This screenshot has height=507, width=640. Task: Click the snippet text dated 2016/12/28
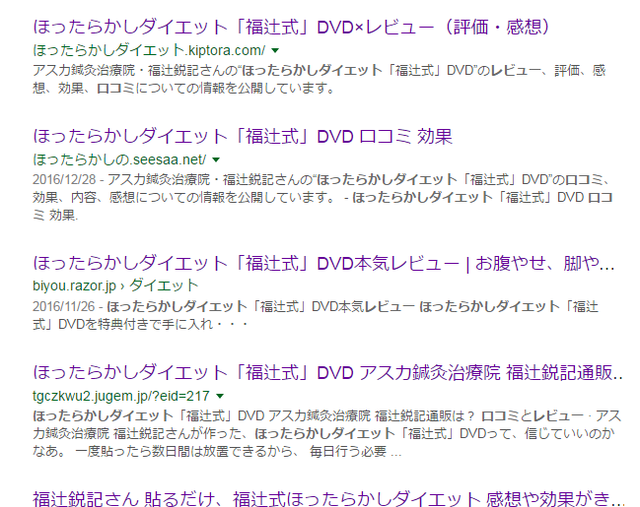[x=322, y=197]
